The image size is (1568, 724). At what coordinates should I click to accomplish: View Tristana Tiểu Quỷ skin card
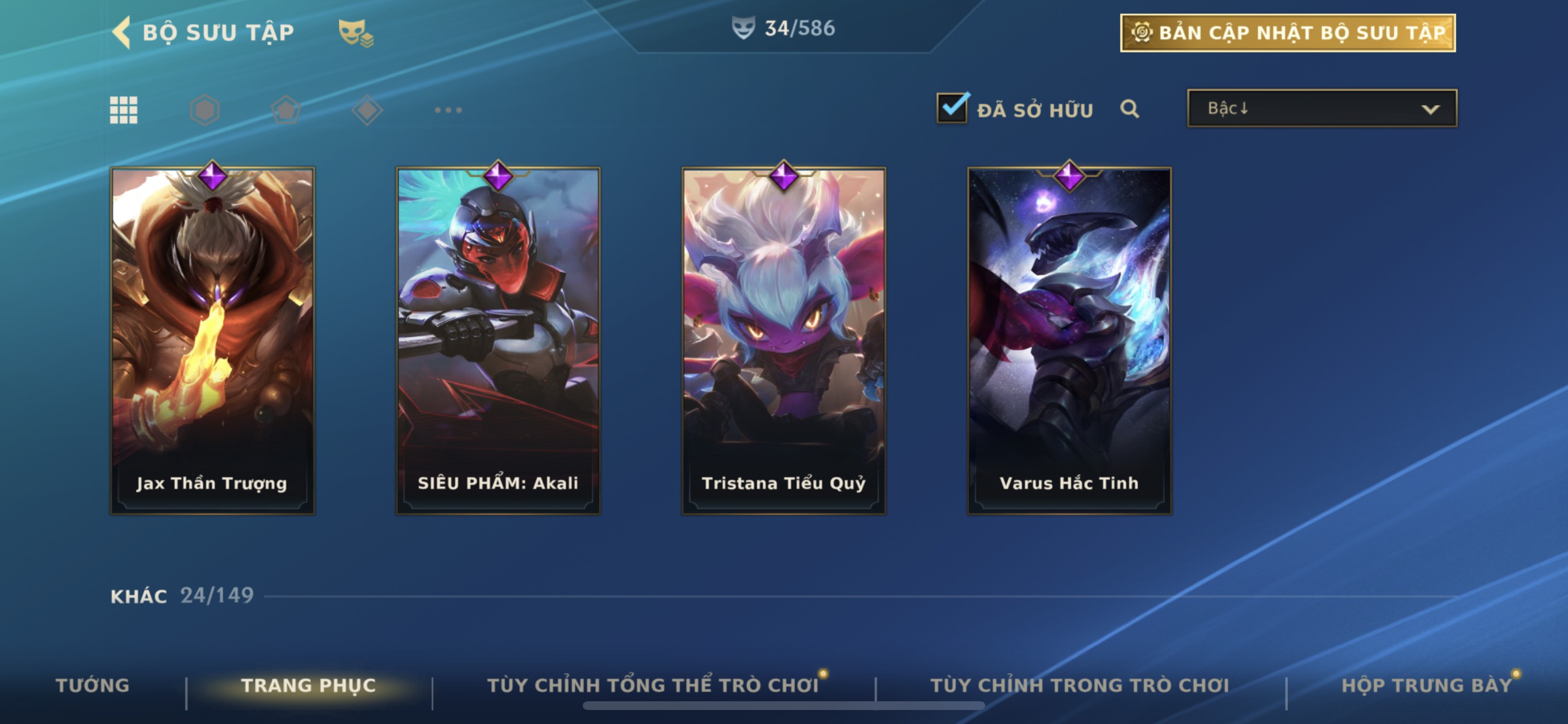(x=783, y=340)
